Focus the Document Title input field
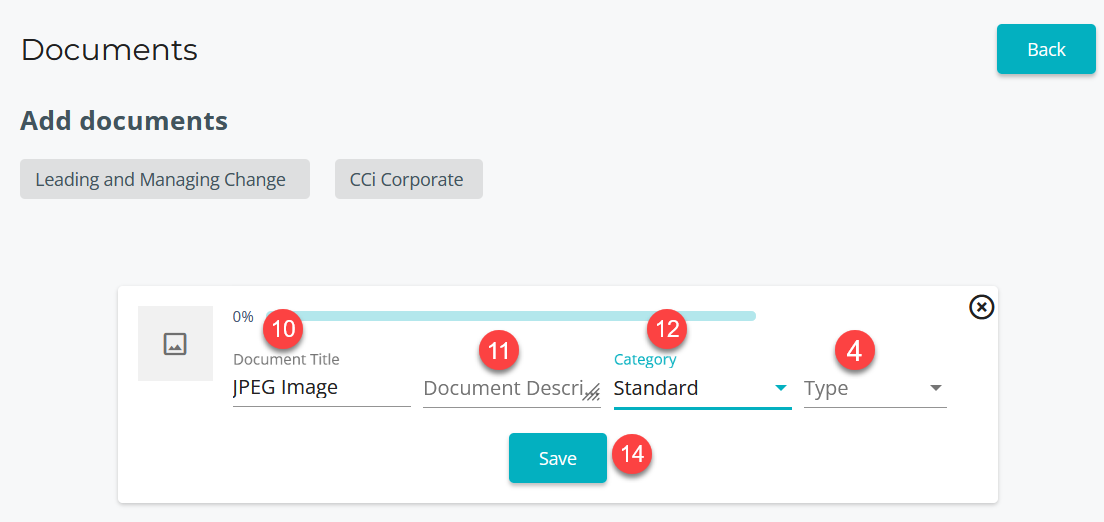 coord(320,388)
